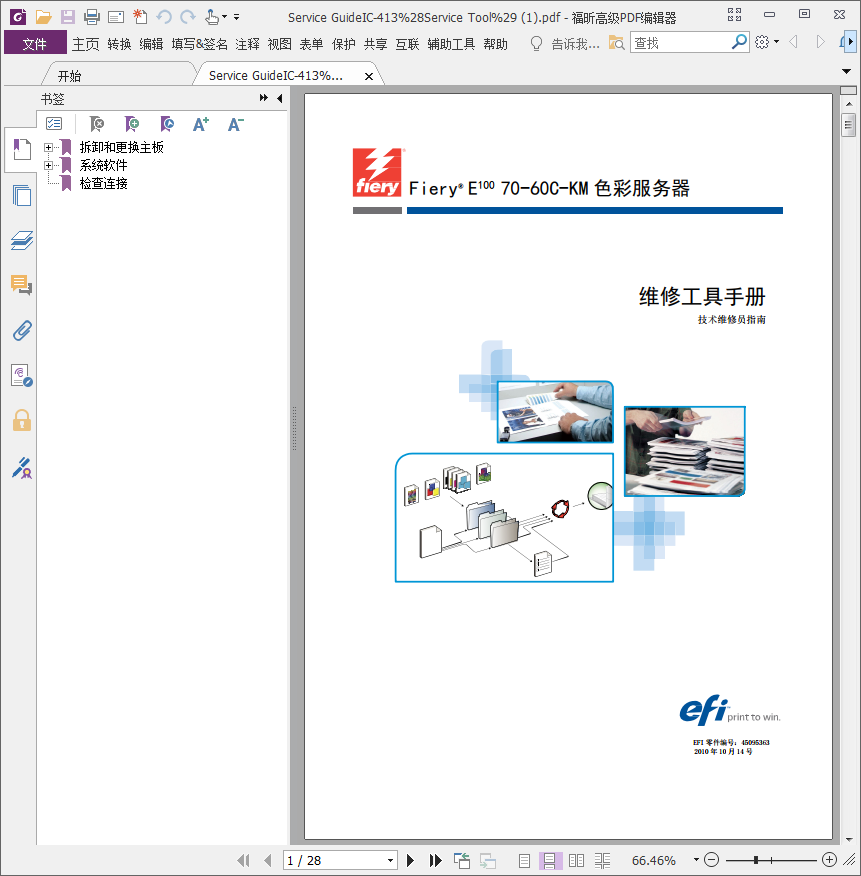Viewport: 861px width, 876px height.
Task: Switch to the 主页 ribbon tab
Action: tap(85, 44)
